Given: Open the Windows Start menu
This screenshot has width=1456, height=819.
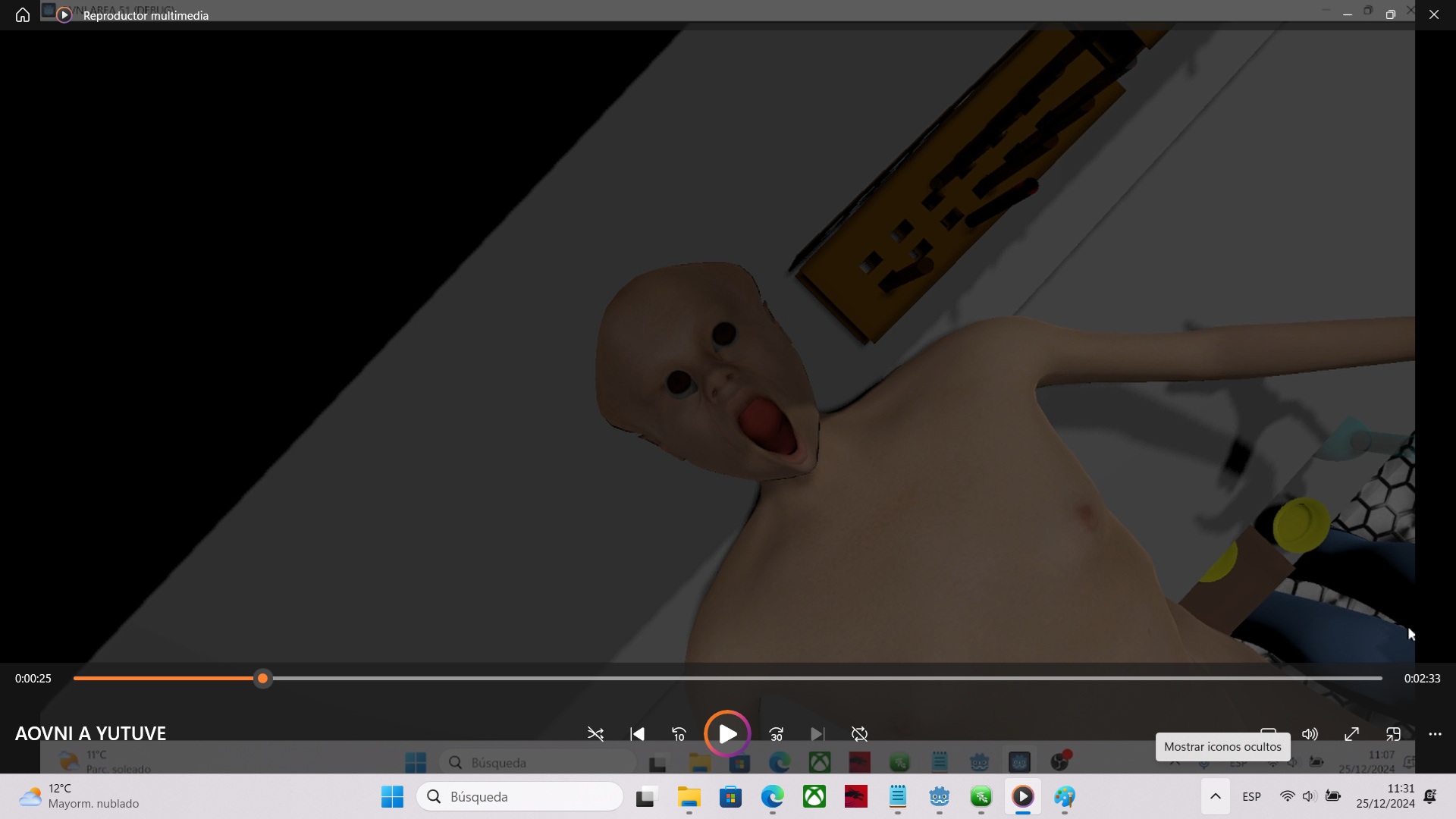Looking at the screenshot, I should 392,797.
